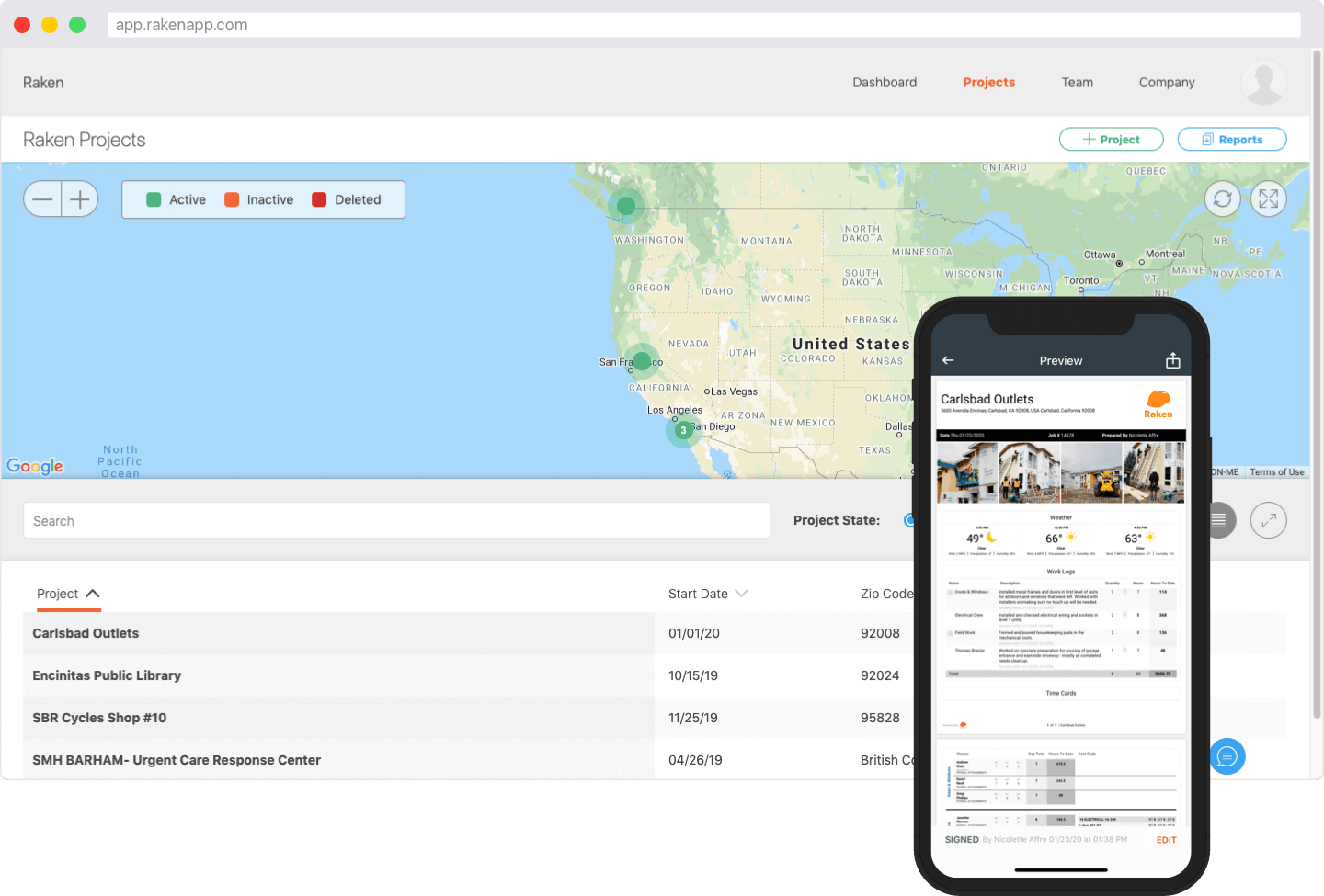1324x896 pixels.
Task: Click zip code 92008
Action: pyautogui.click(x=880, y=633)
